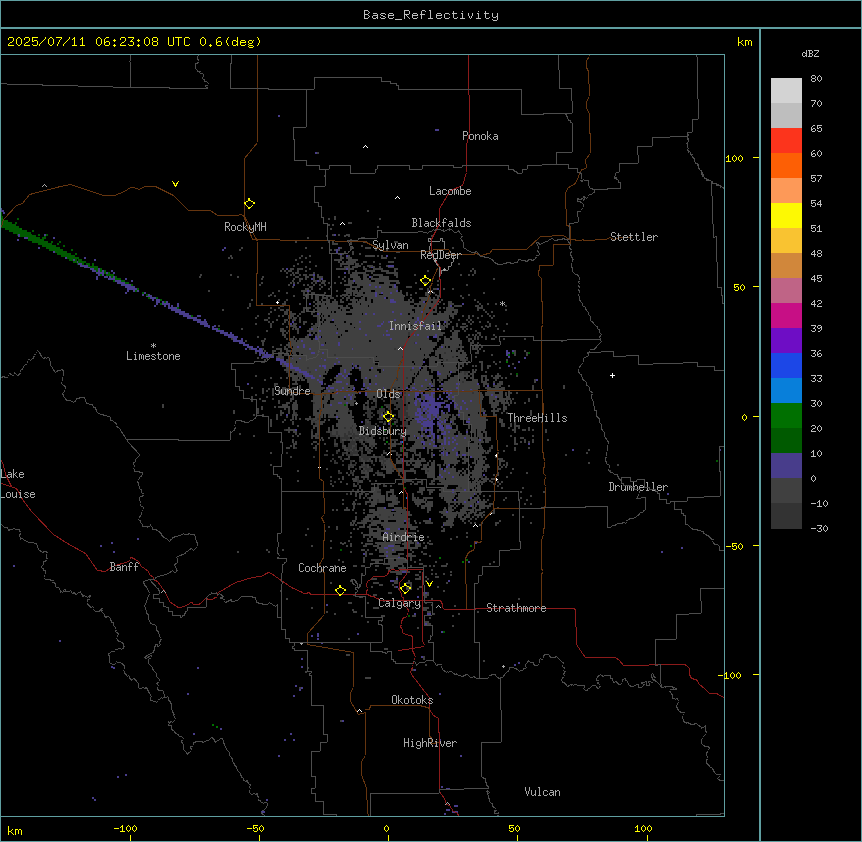Select the Stettler label
862x842 pixels.
633,237
